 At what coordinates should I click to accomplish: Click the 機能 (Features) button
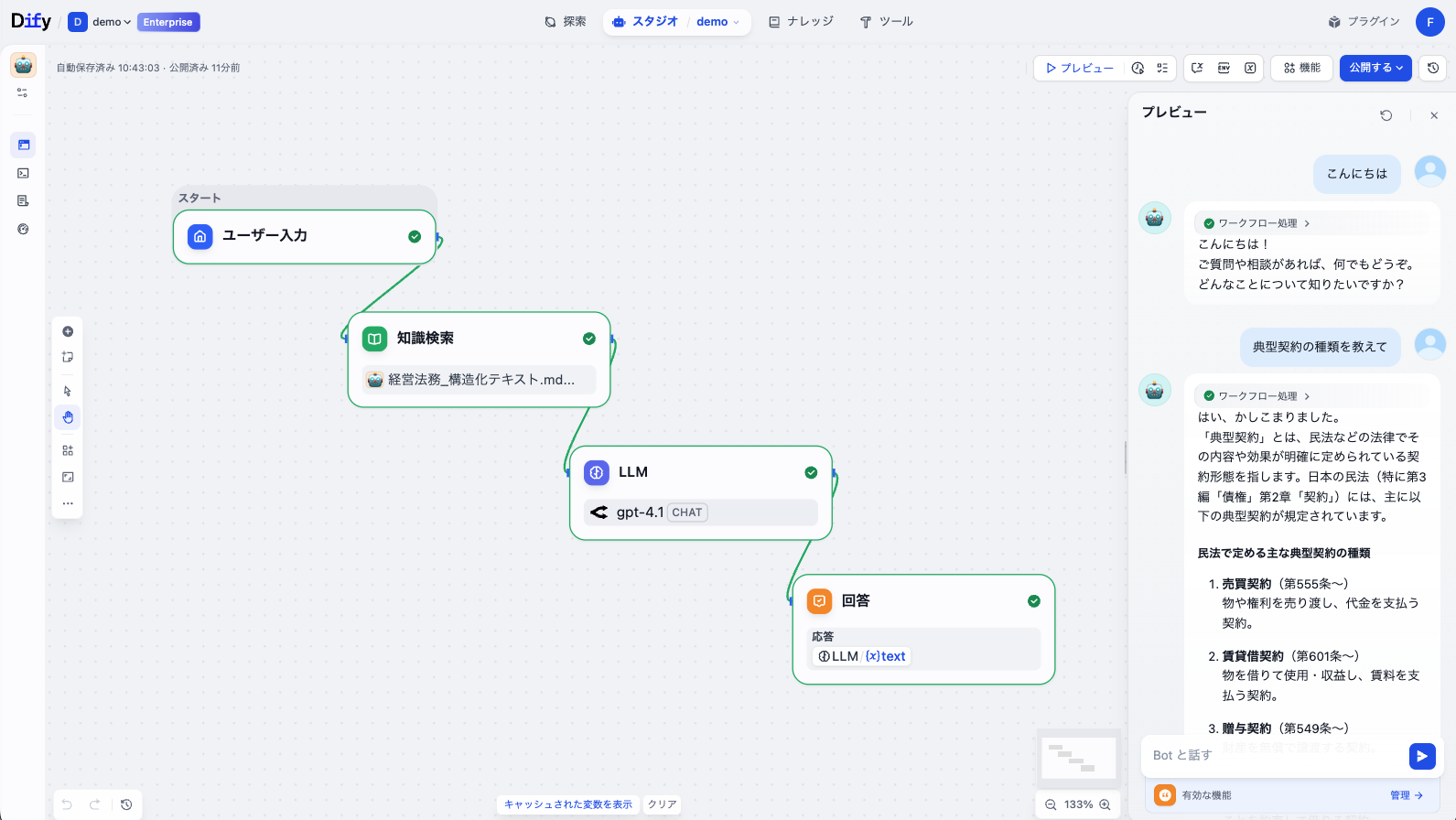point(1301,68)
